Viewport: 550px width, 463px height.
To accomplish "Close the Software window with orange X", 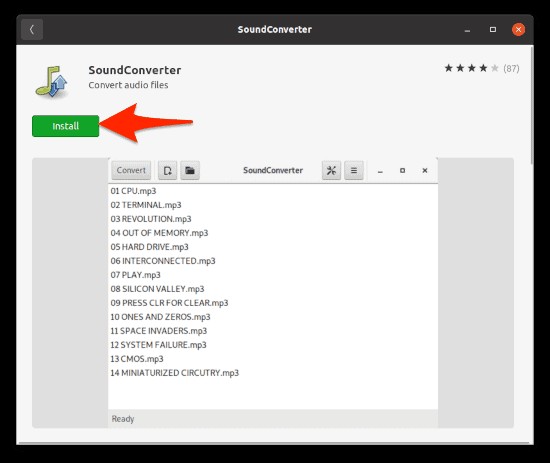I will pos(518,29).
